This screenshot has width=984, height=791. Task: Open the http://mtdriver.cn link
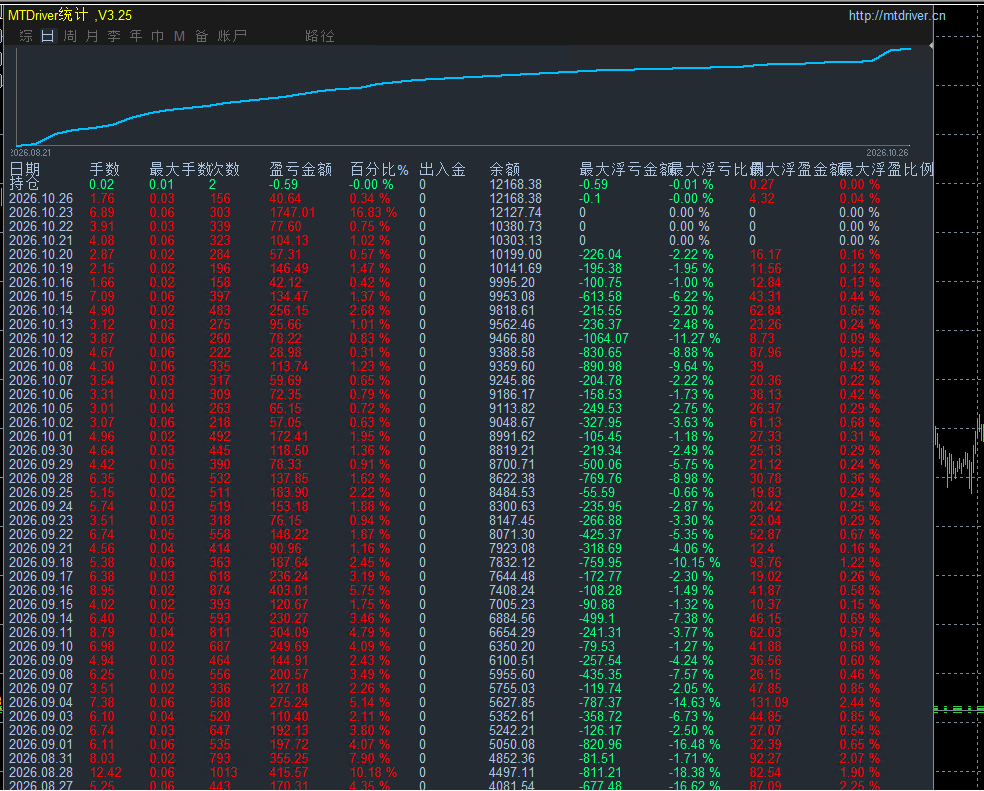pos(897,16)
